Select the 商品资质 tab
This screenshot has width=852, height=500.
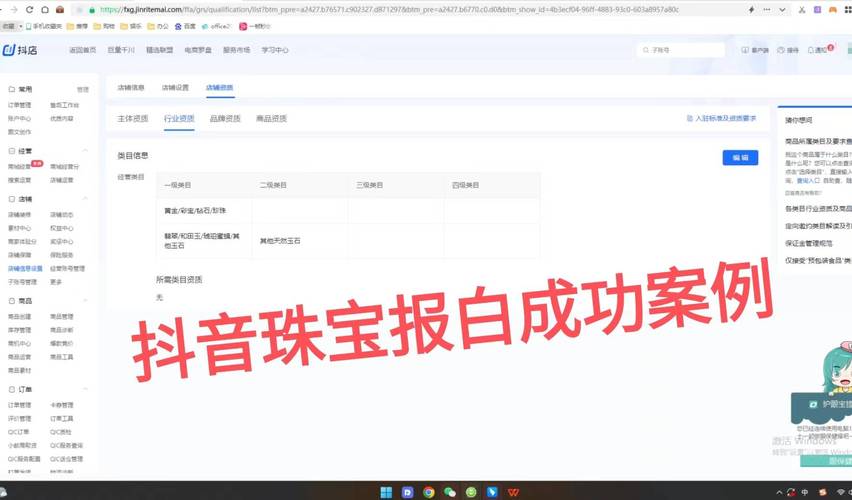(271, 118)
